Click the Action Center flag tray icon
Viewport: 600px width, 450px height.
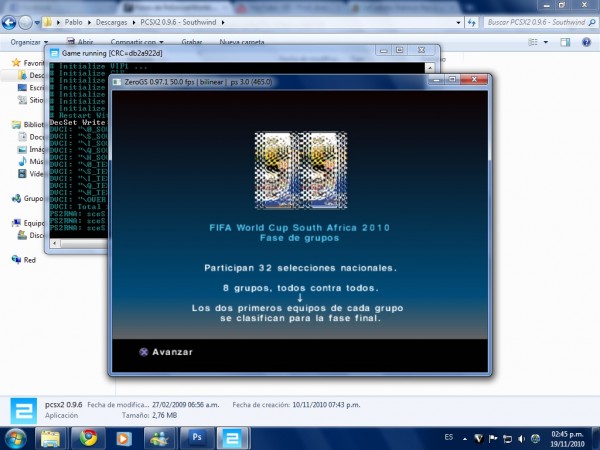point(493,439)
